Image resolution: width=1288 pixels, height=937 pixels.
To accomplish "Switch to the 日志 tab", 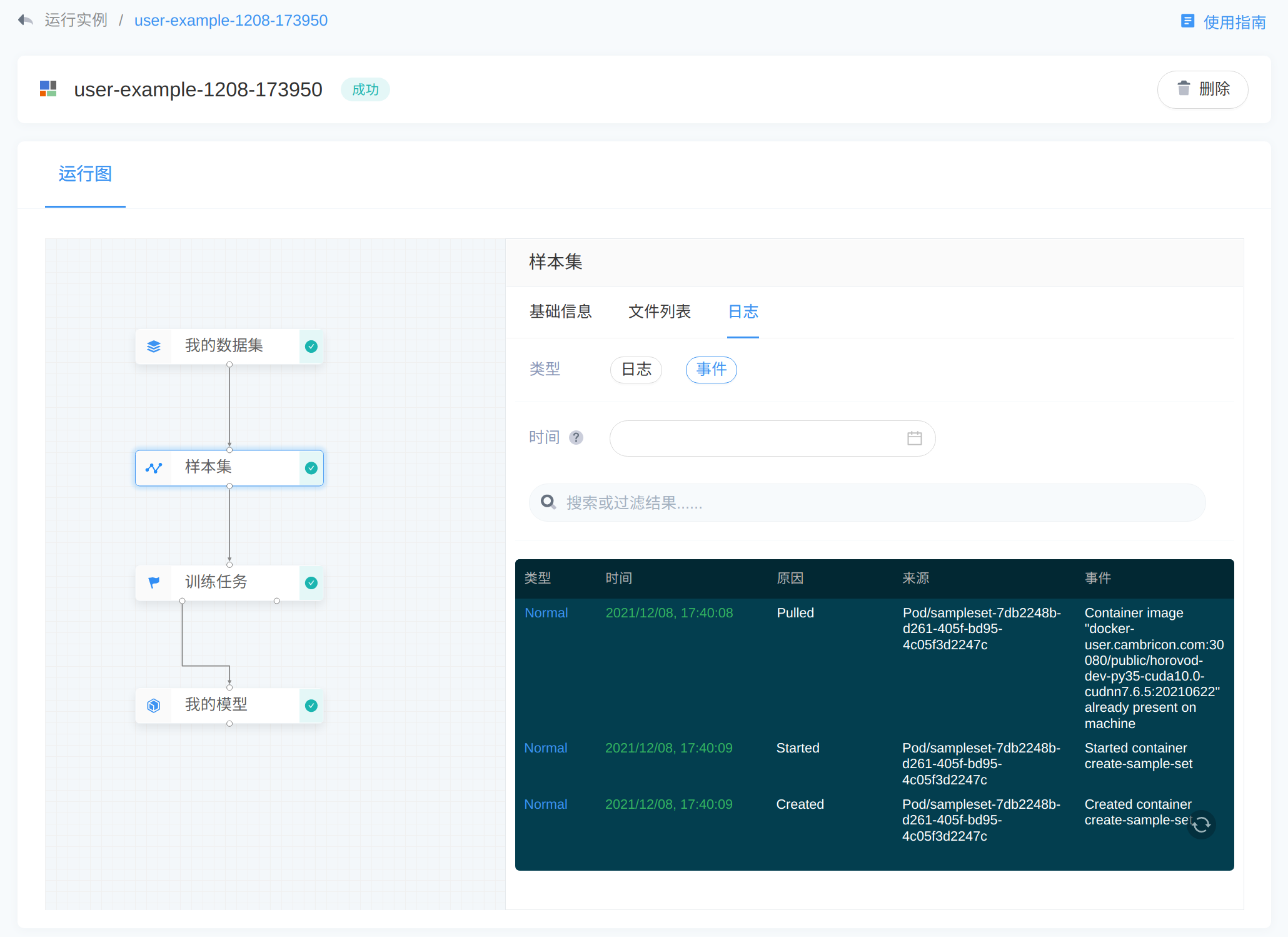I will pyautogui.click(x=743, y=311).
